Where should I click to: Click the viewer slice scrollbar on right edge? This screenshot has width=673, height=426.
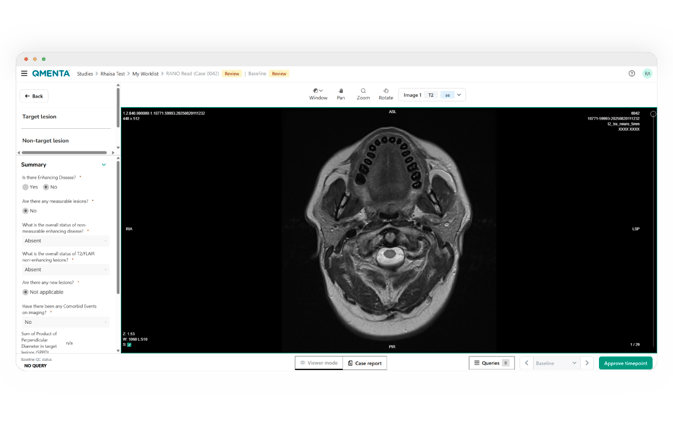click(653, 232)
